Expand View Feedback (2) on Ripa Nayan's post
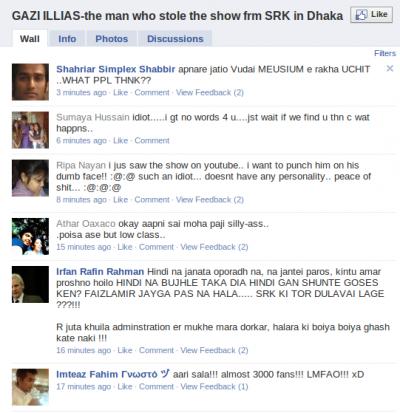The width and height of the screenshot is (400, 413). (210, 200)
